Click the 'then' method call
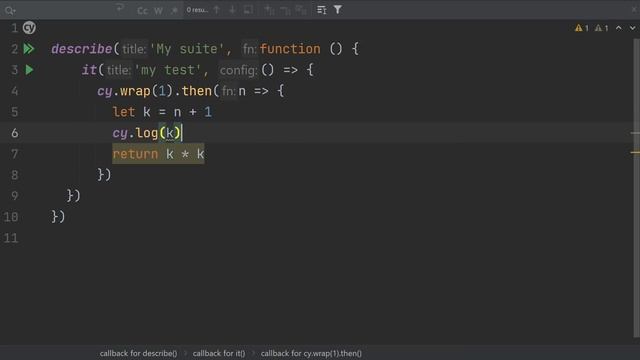The image size is (640, 360). [x=197, y=91]
